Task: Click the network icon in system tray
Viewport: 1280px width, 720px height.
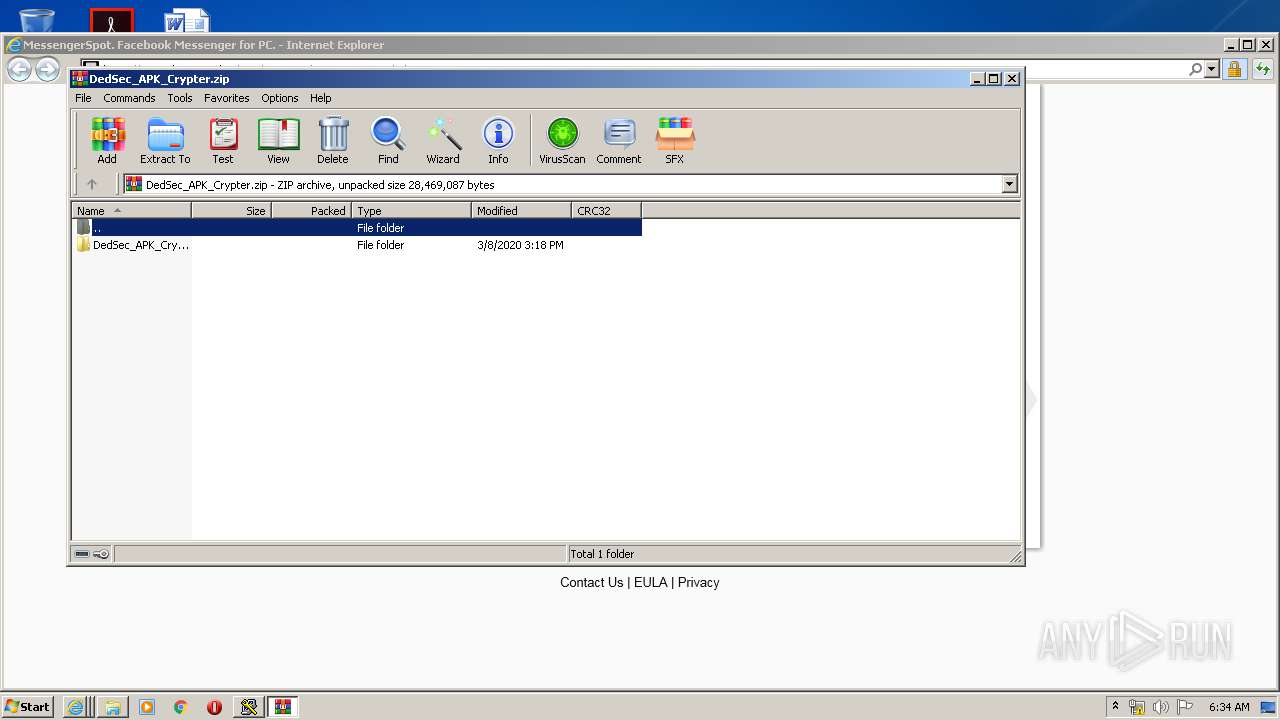Action: pos(1137,707)
